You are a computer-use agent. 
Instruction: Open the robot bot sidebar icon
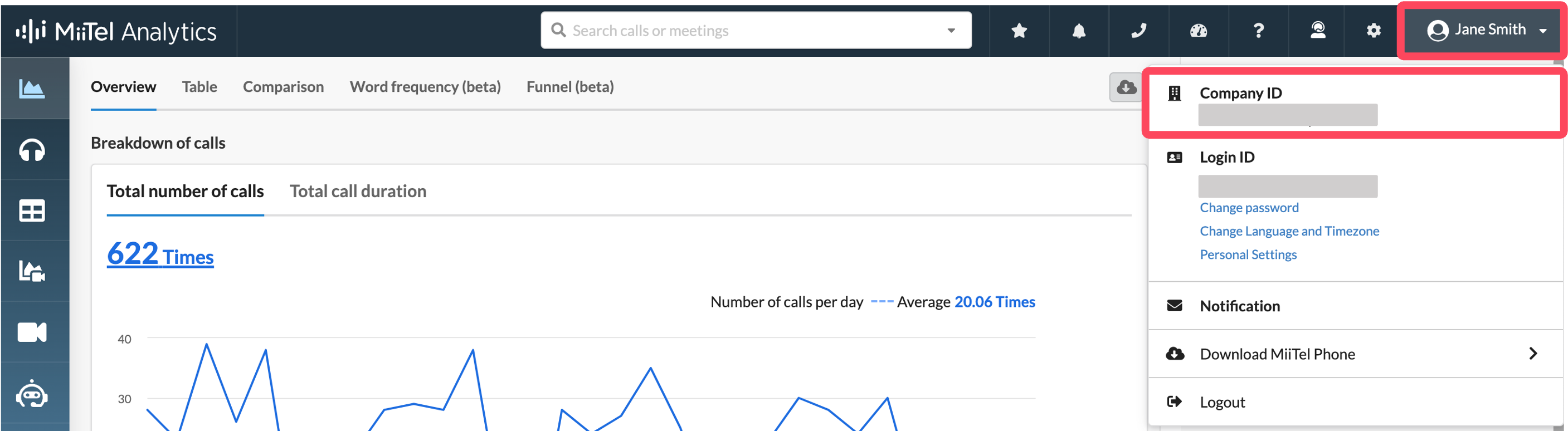pos(32,394)
